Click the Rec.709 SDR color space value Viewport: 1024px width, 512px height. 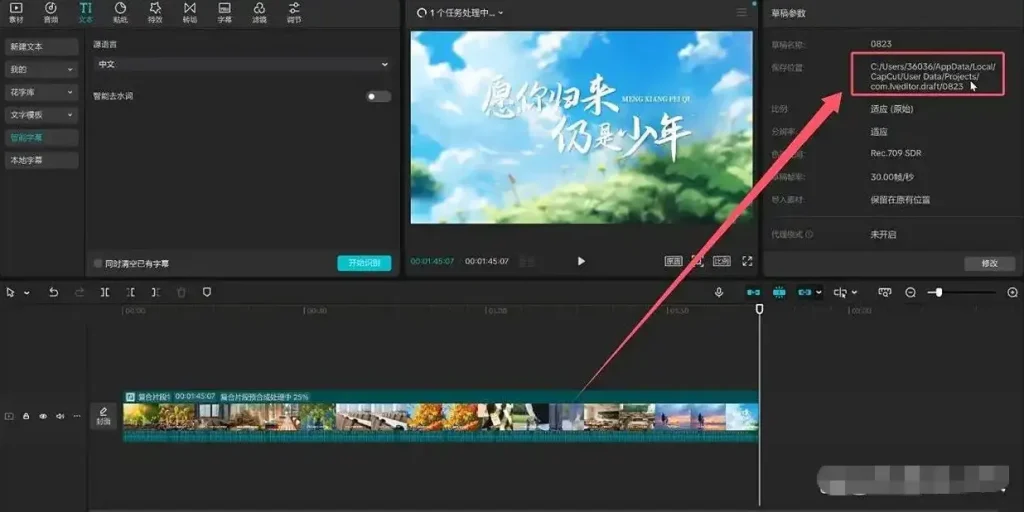coord(896,153)
